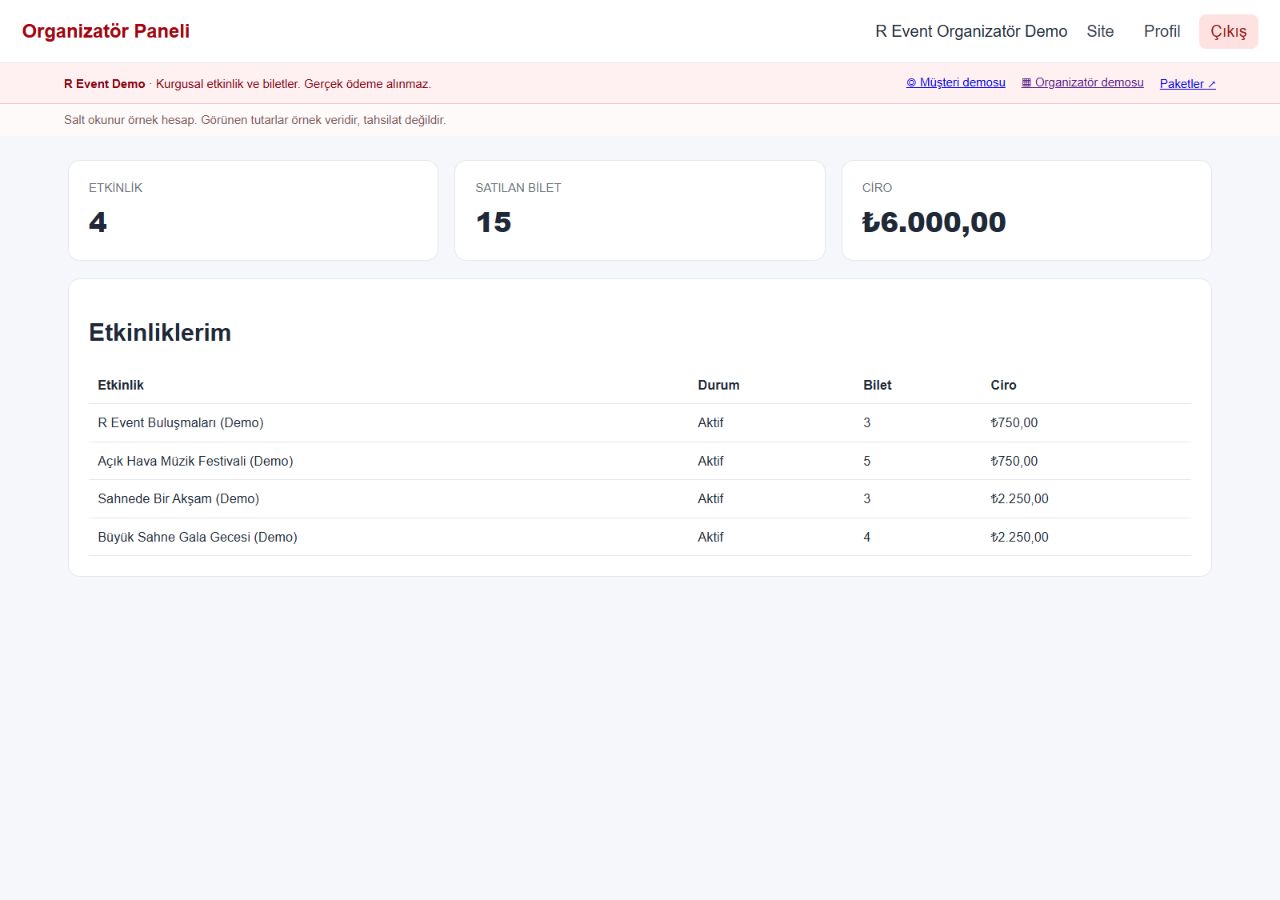Click the Aktif status of R Event Buluşmaları
This screenshot has width=1280, height=900.
(710, 423)
